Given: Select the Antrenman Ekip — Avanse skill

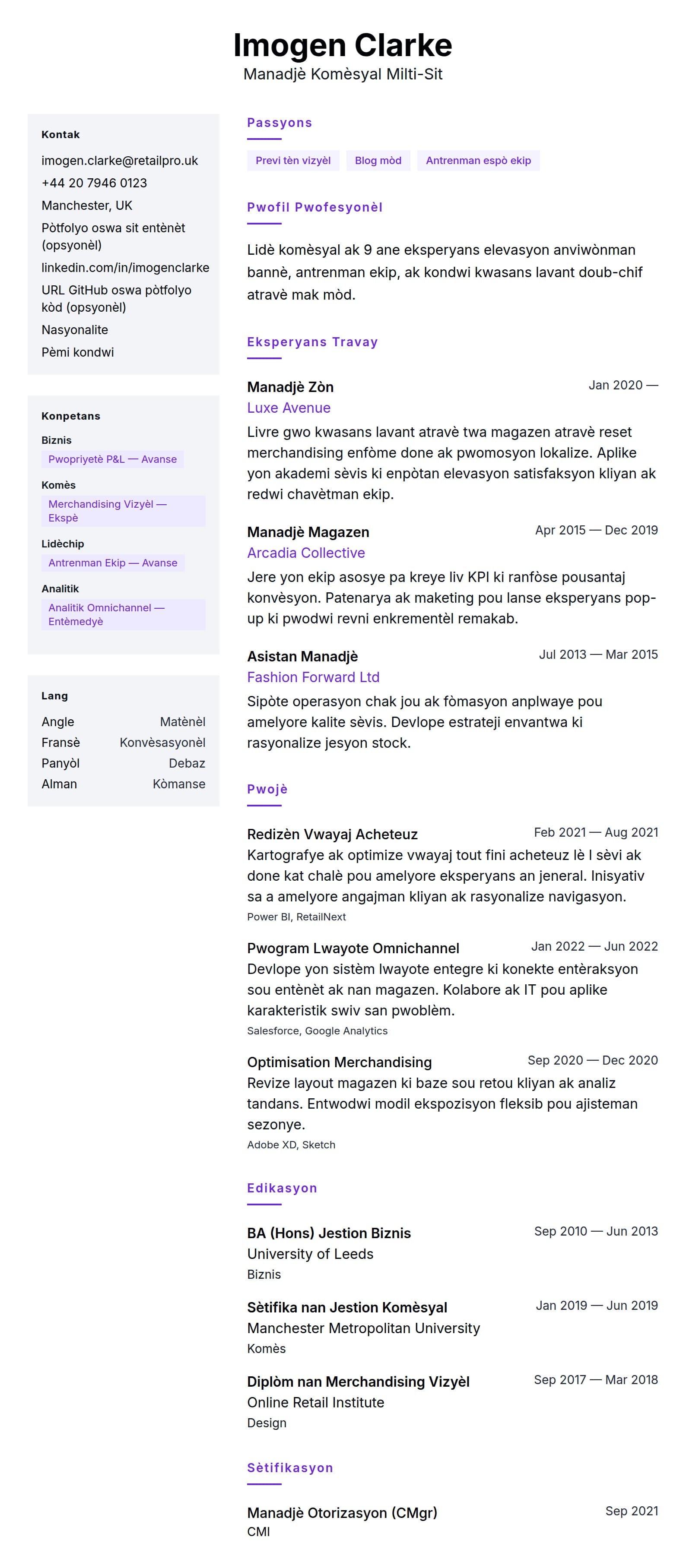Looking at the screenshot, I should coord(113,563).
